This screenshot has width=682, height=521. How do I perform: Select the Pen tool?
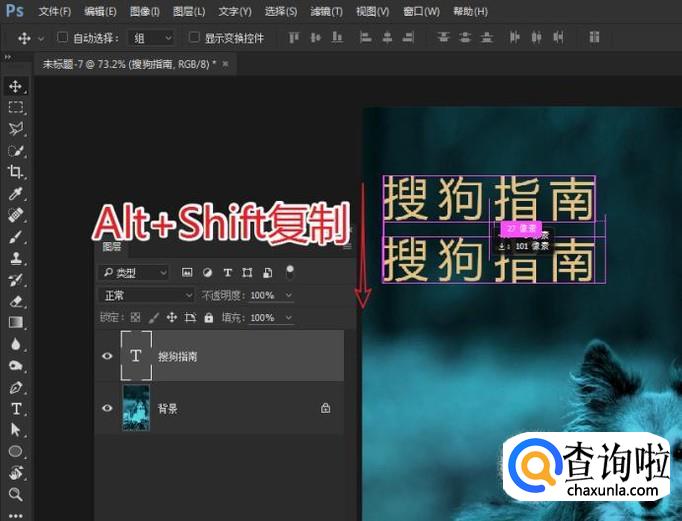coord(16,387)
